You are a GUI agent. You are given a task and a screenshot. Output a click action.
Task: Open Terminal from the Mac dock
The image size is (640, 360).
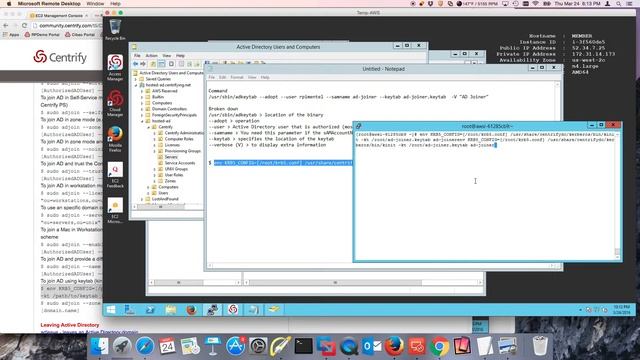[x=304, y=346]
